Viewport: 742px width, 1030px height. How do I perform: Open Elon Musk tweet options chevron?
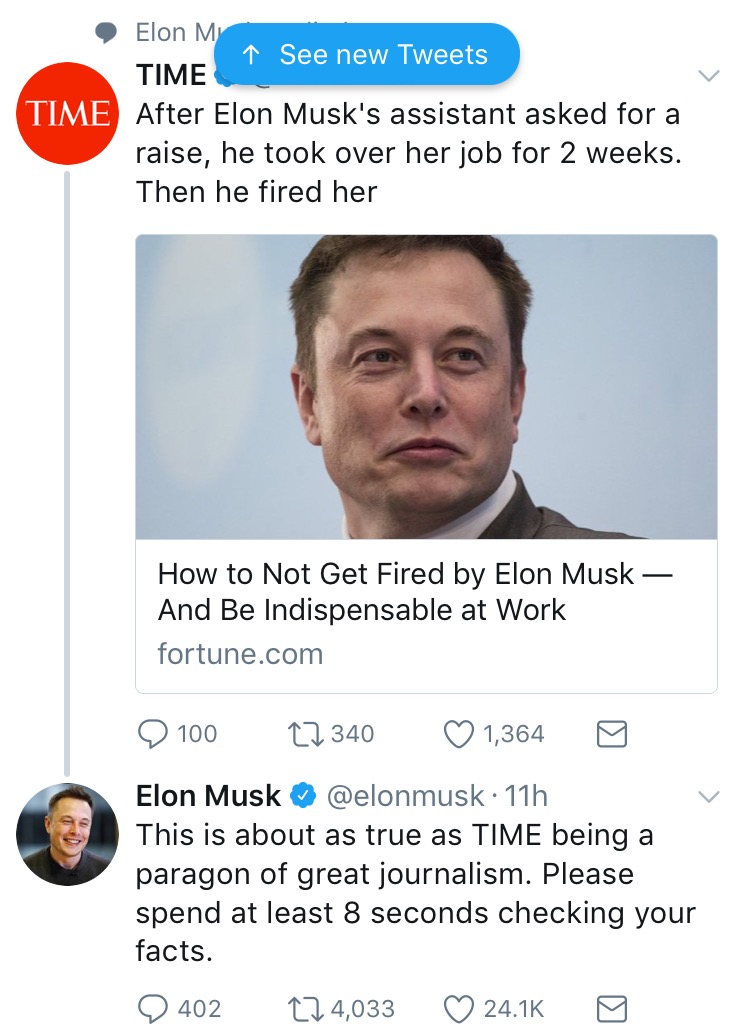(x=709, y=797)
